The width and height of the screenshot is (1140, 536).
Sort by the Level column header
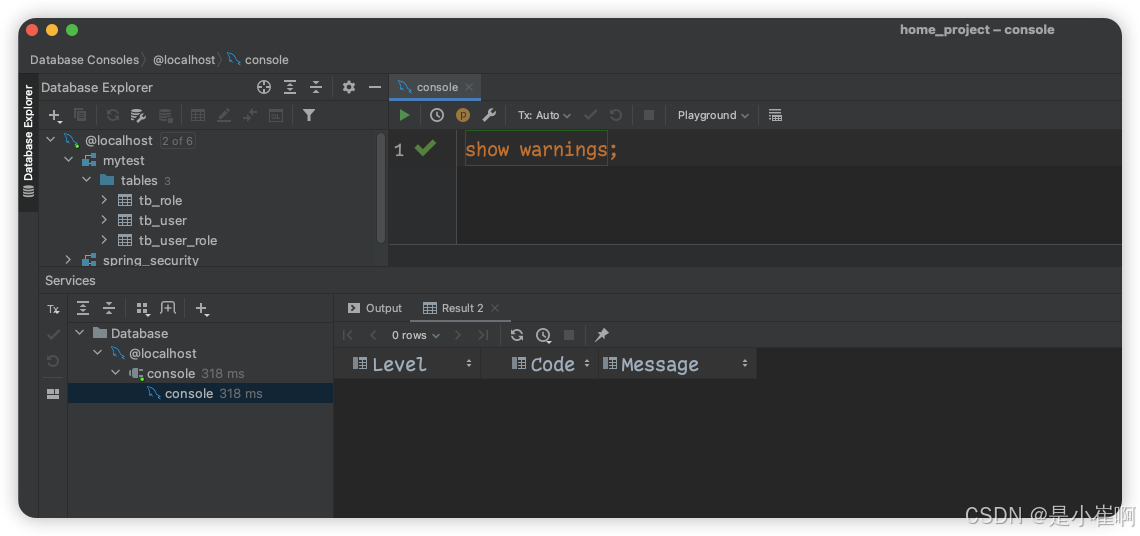[x=407, y=363]
